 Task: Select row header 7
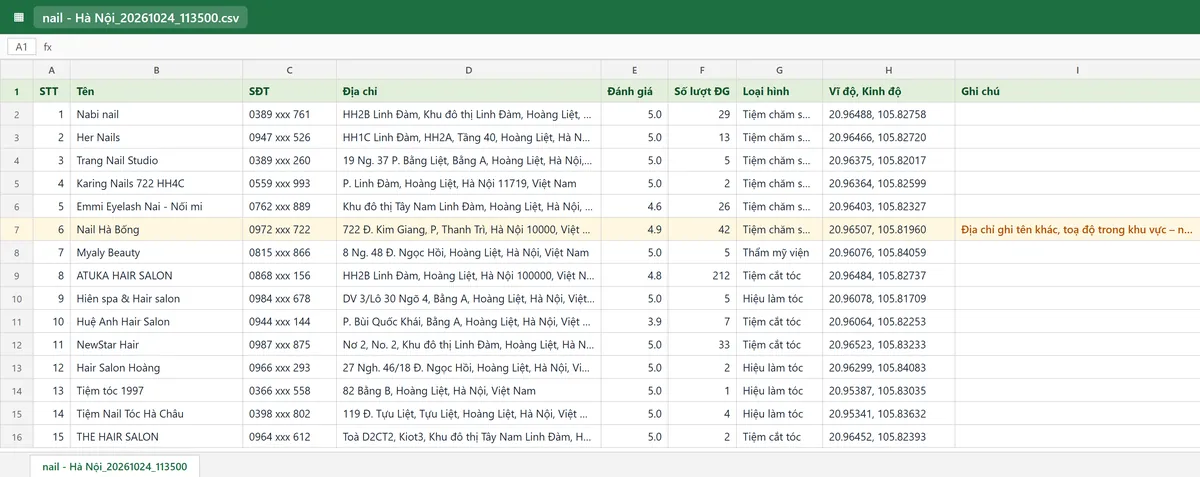[x=16, y=230]
